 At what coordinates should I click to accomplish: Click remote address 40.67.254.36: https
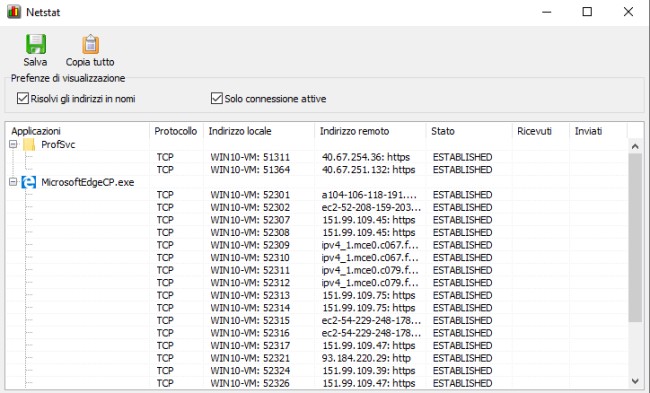click(x=366, y=157)
